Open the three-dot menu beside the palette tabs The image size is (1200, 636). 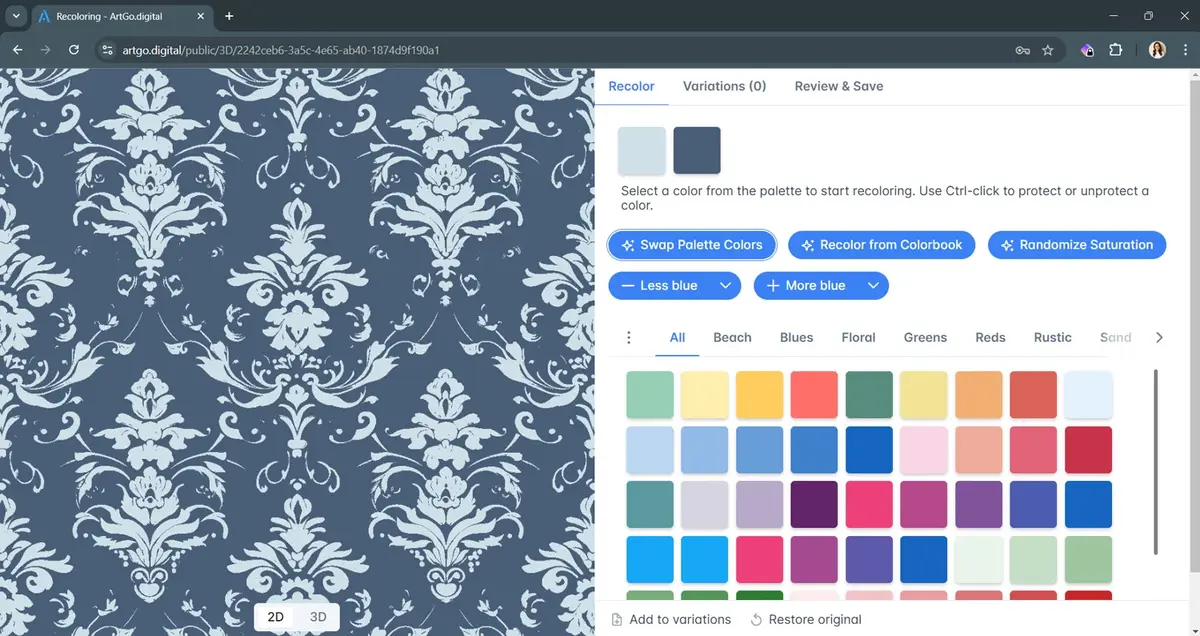[x=628, y=337]
